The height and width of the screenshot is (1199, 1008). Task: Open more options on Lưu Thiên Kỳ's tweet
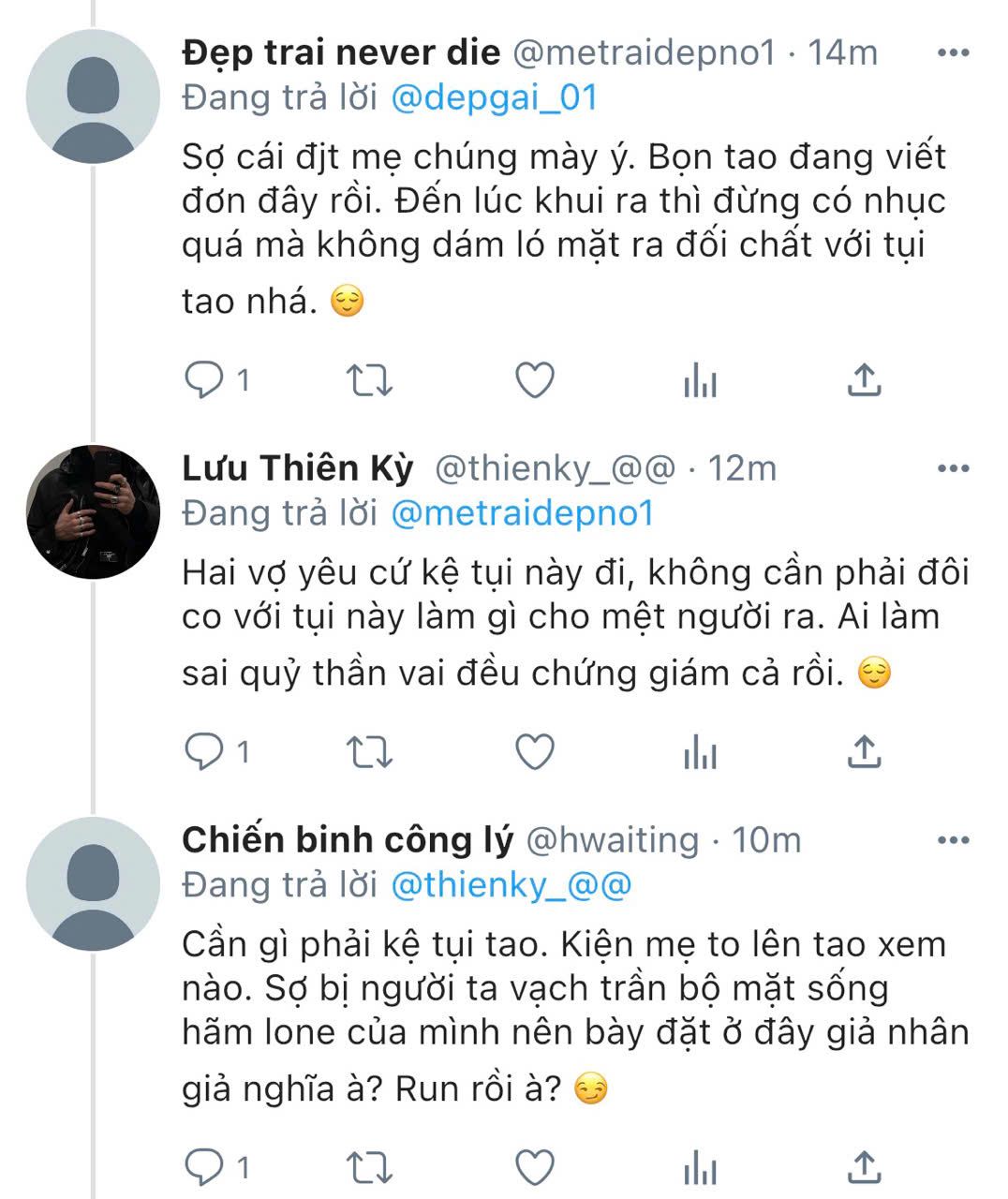pyautogui.click(x=953, y=468)
